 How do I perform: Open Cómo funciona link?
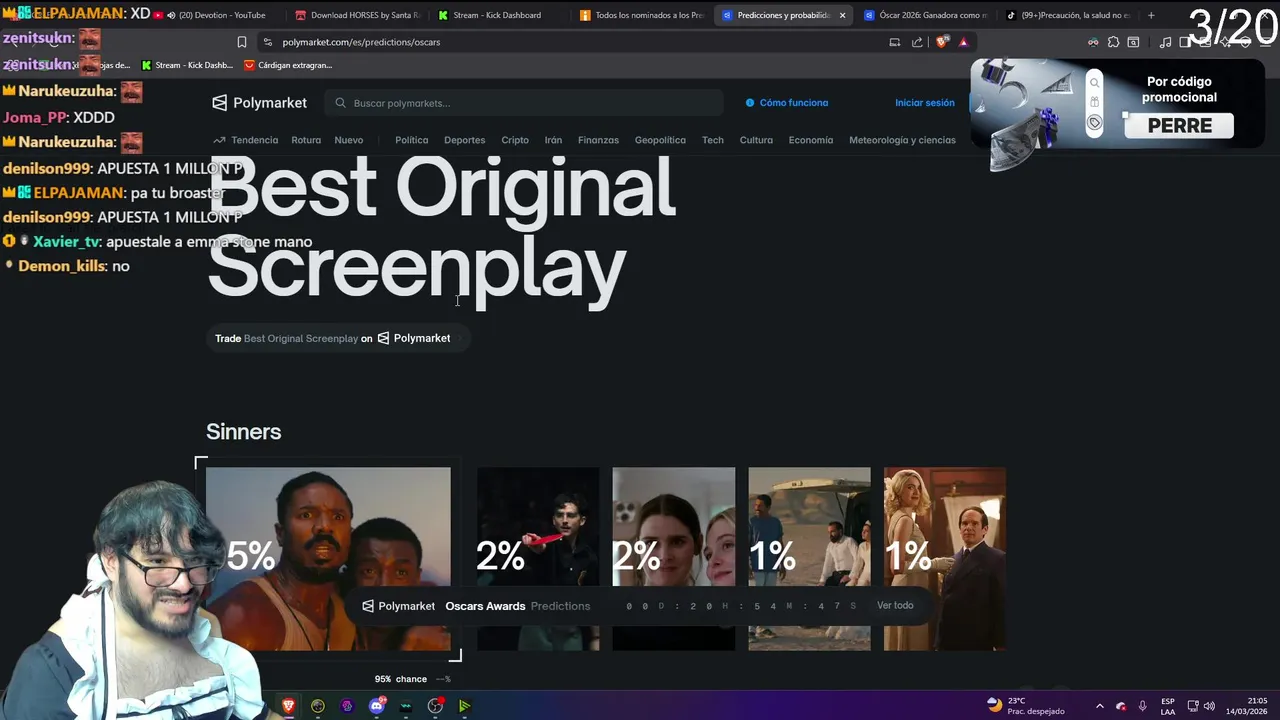click(786, 103)
